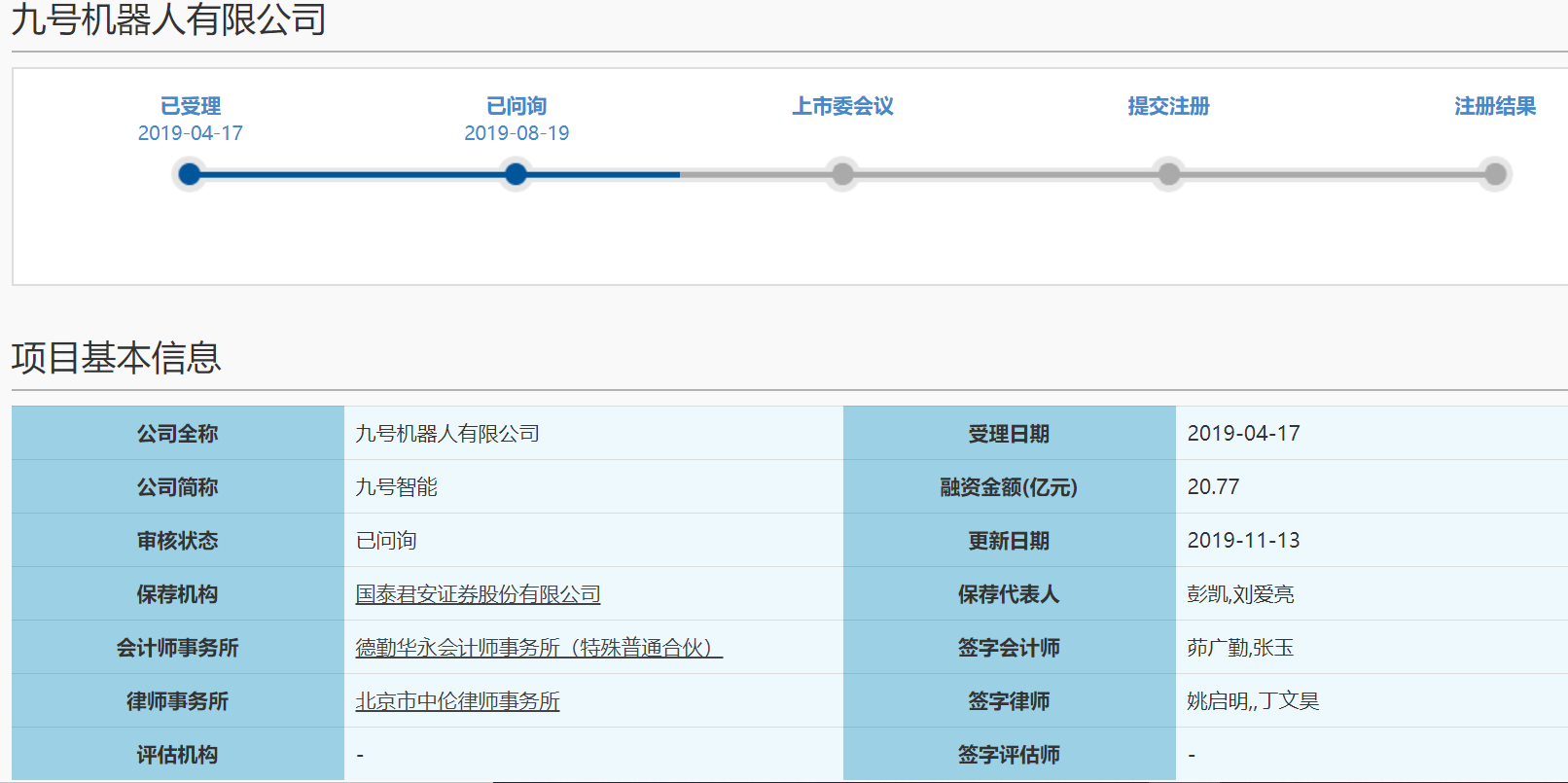
Task: Click the 评估机构 header cell
Action: point(178,754)
